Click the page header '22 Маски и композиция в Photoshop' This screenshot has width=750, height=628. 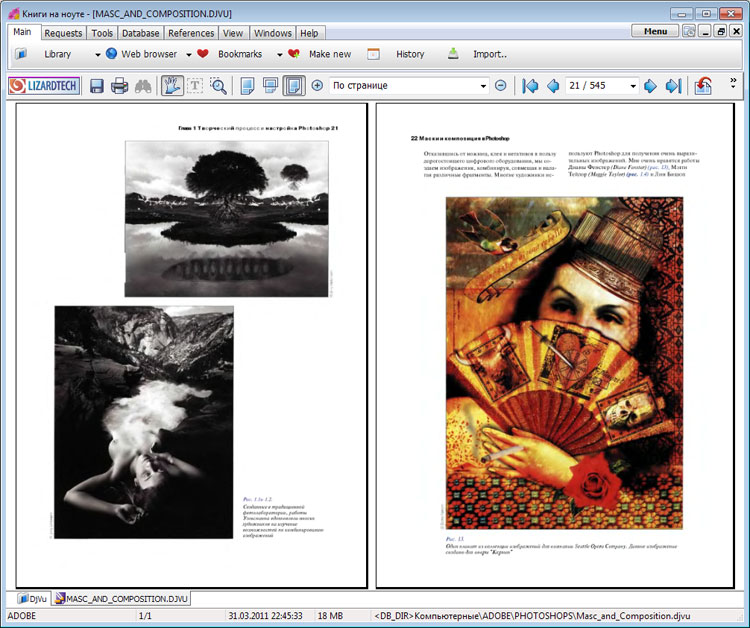(460, 138)
